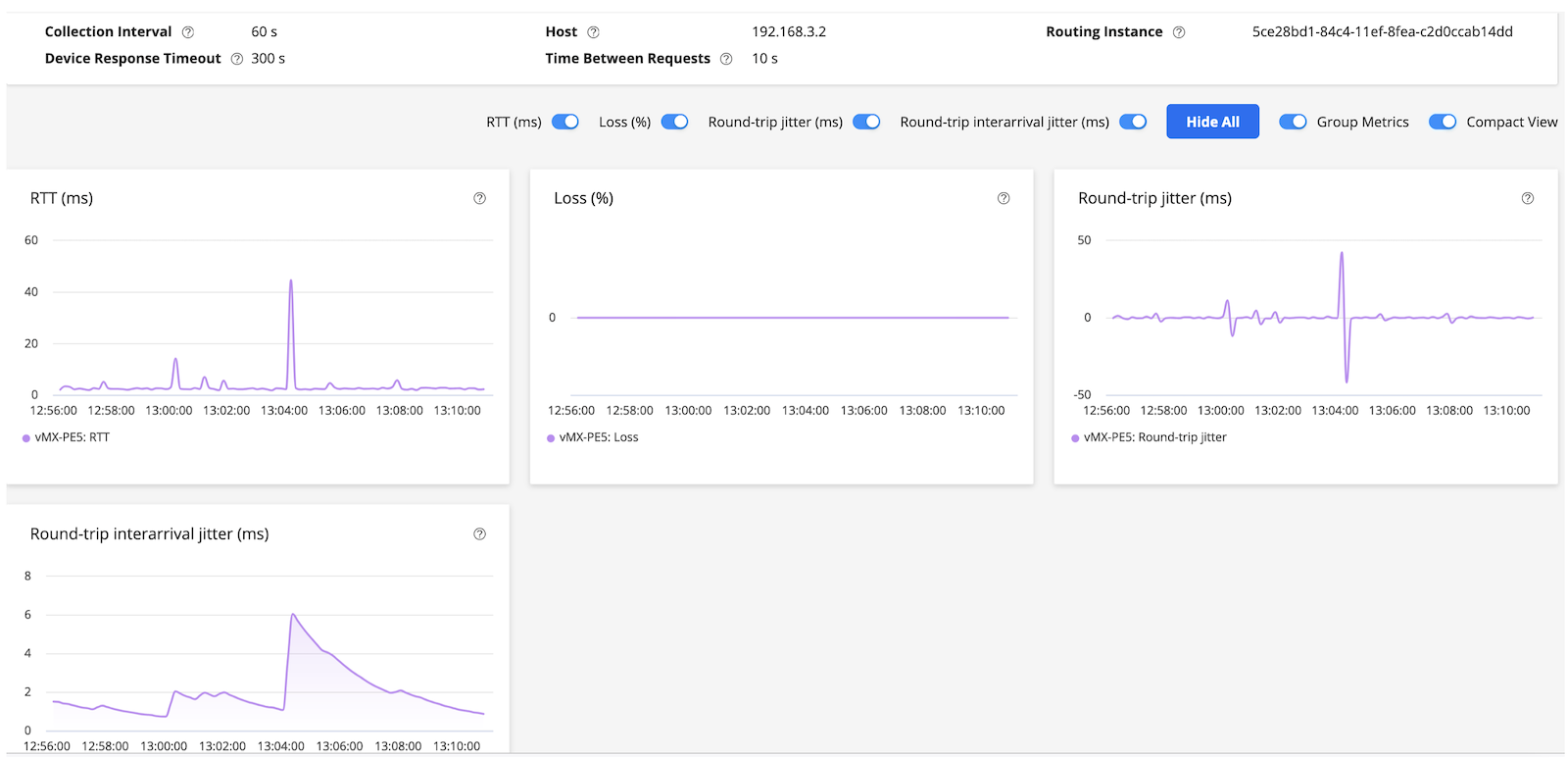Click the RTT spike peak near 13:04:00
This screenshot has height=759, width=1568.
[291, 281]
